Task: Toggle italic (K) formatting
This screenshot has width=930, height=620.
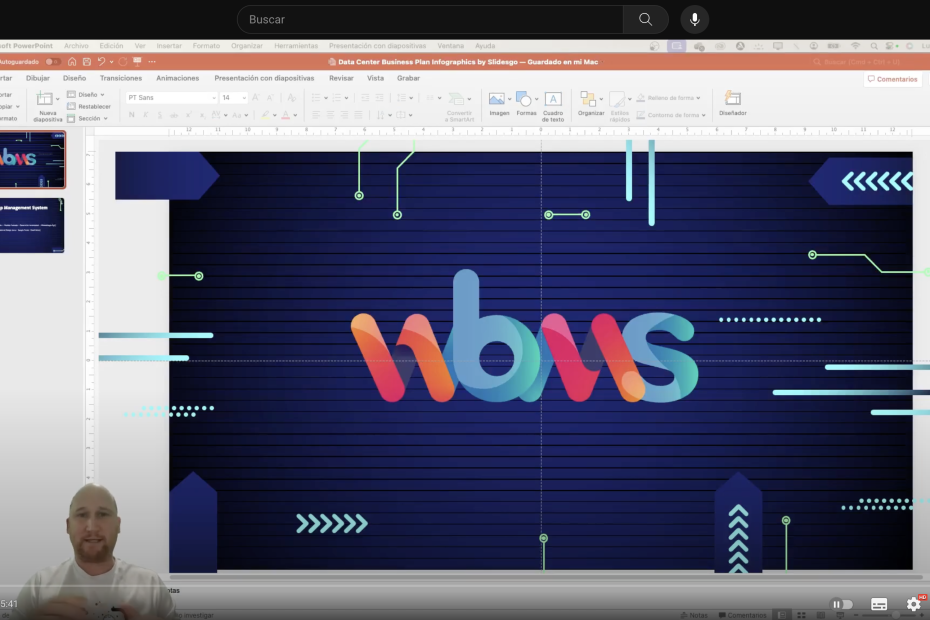Action: (146, 115)
